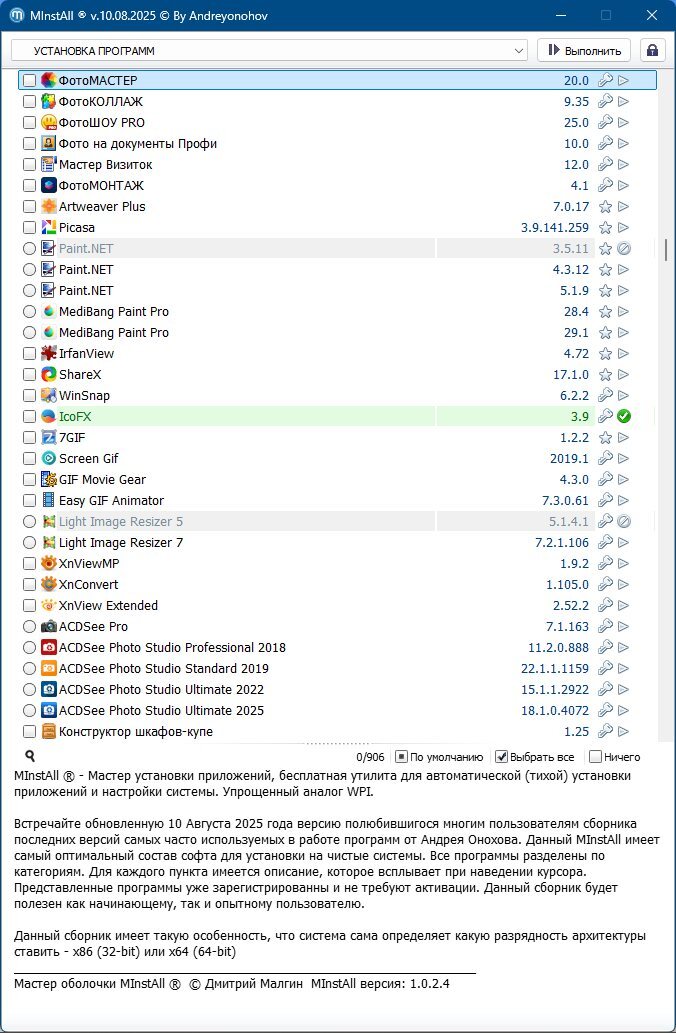
Task: Click the star icon in MediBang Paint Pro 29.1 row
Action: point(605,333)
